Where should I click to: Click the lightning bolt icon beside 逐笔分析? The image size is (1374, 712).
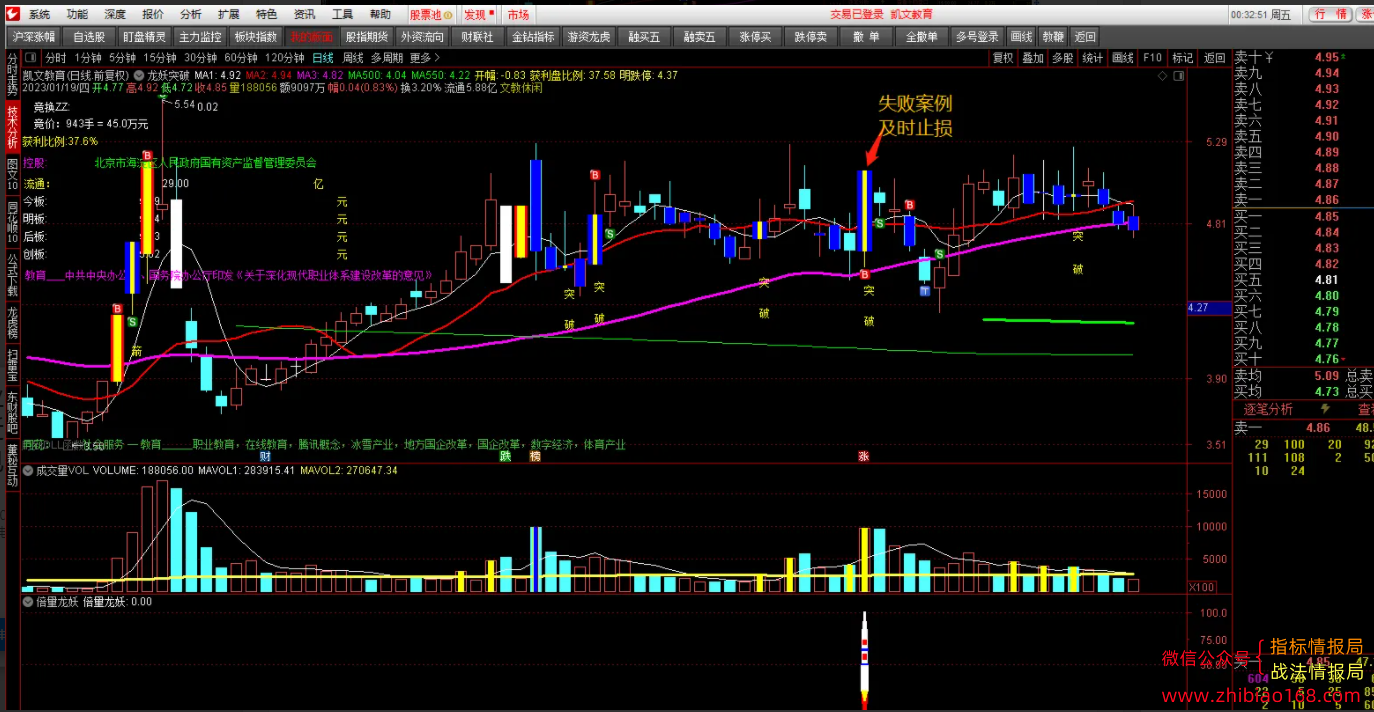coord(1326,409)
